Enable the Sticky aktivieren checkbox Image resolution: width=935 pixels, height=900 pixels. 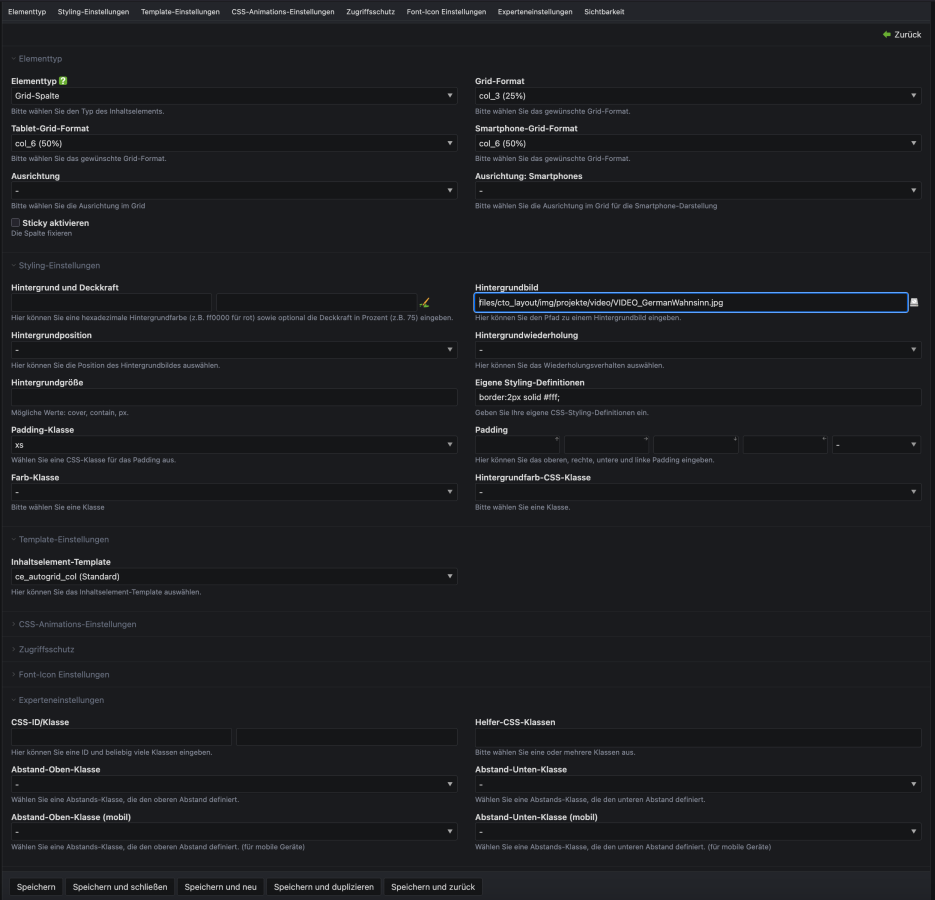pyautogui.click(x=15, y=222)
